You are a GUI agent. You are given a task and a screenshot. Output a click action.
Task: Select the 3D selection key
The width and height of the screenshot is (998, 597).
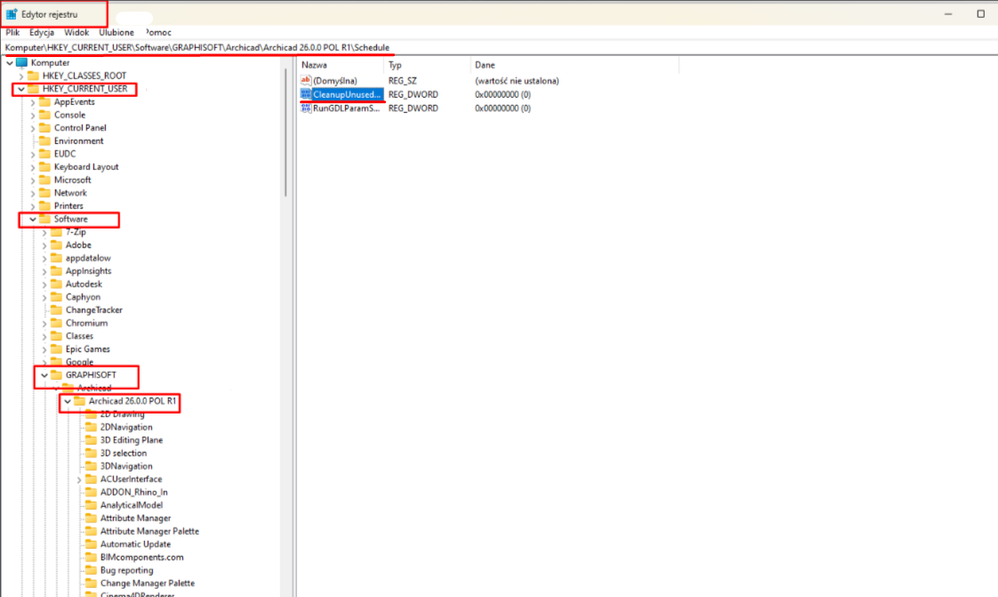123,453
